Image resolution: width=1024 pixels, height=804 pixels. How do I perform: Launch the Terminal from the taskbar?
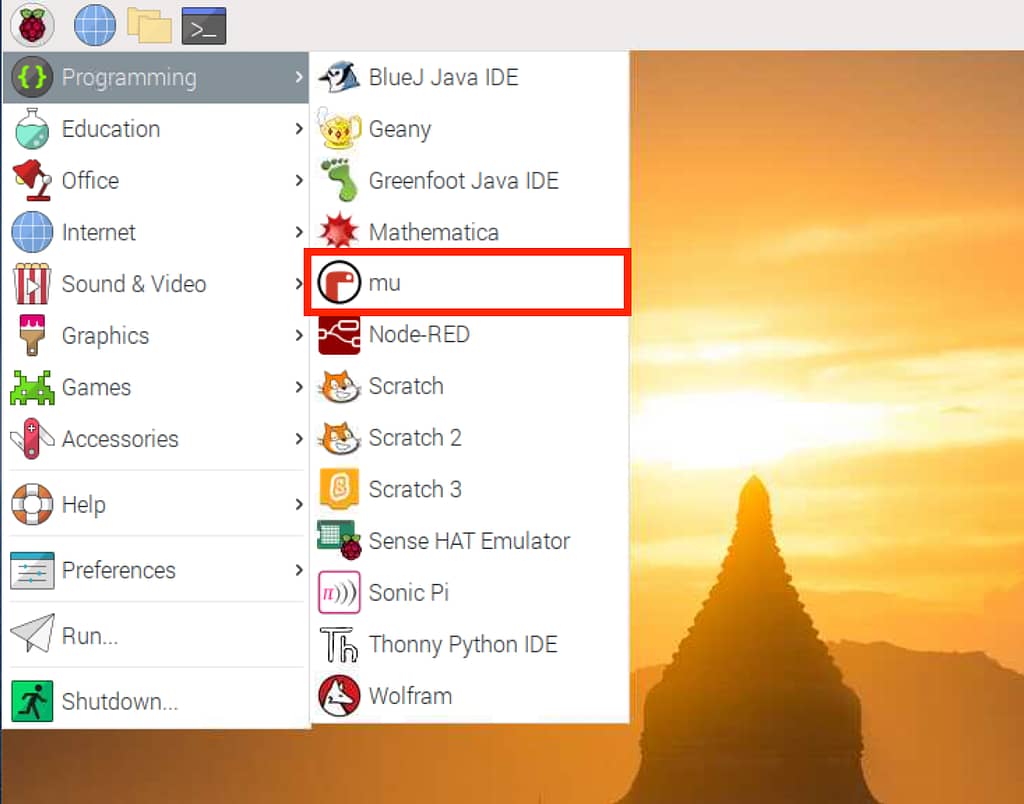[x=204, y=26]
